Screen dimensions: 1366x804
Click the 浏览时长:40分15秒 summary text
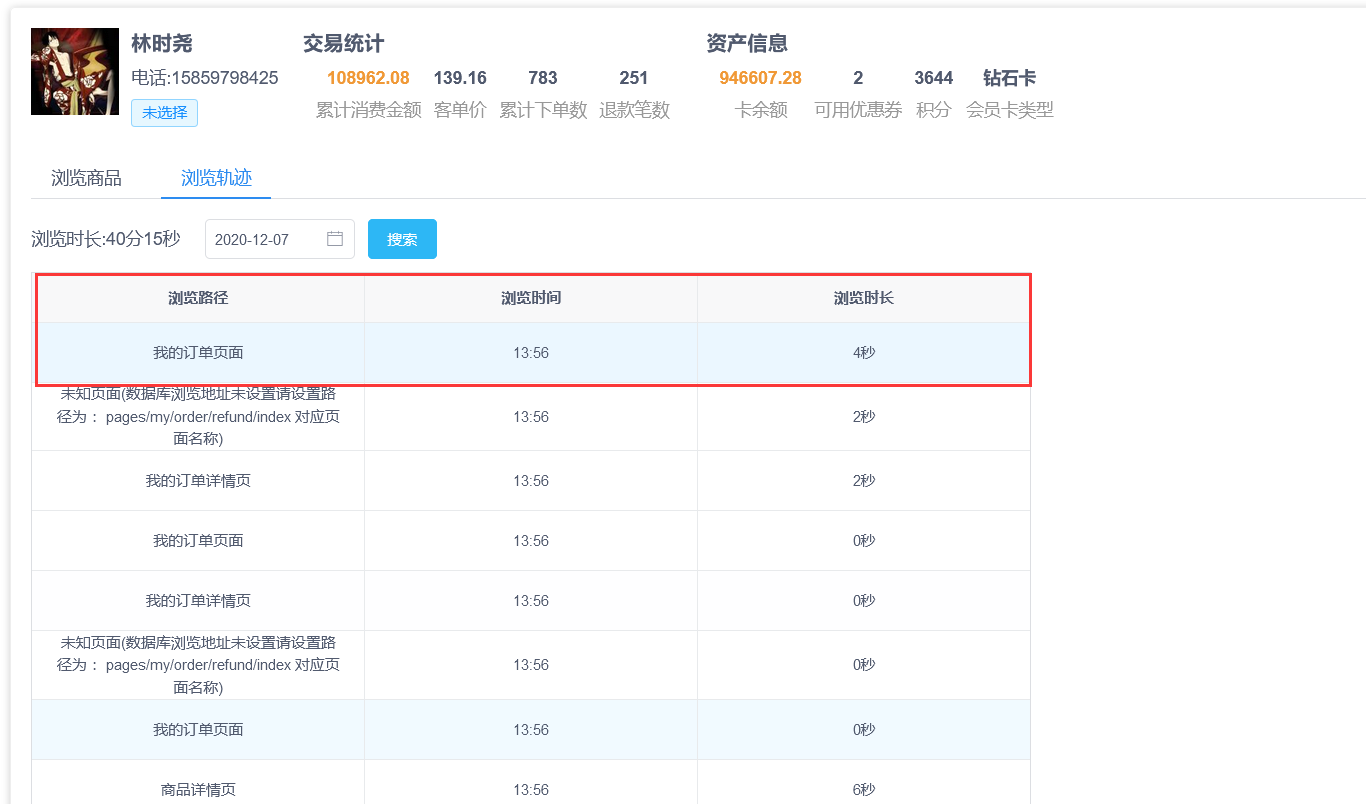tap(106, 239)
